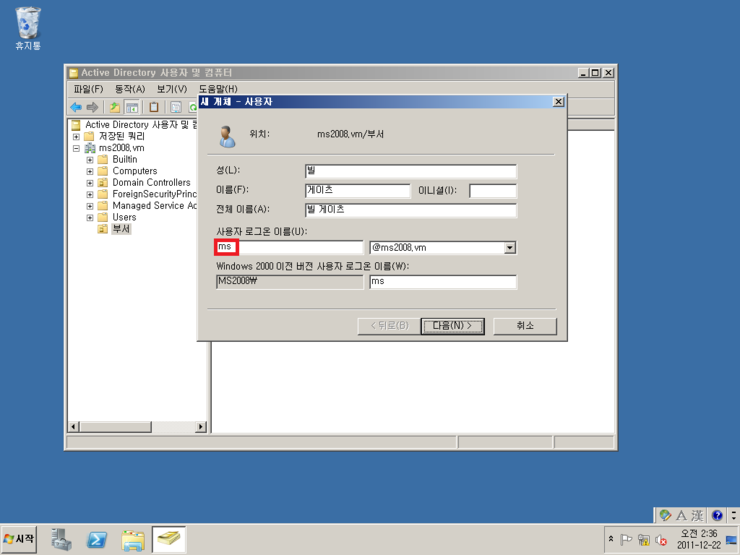Select the ms2008.vm domain node
This screenshot has width=740, height=555.
pos(121,148)
